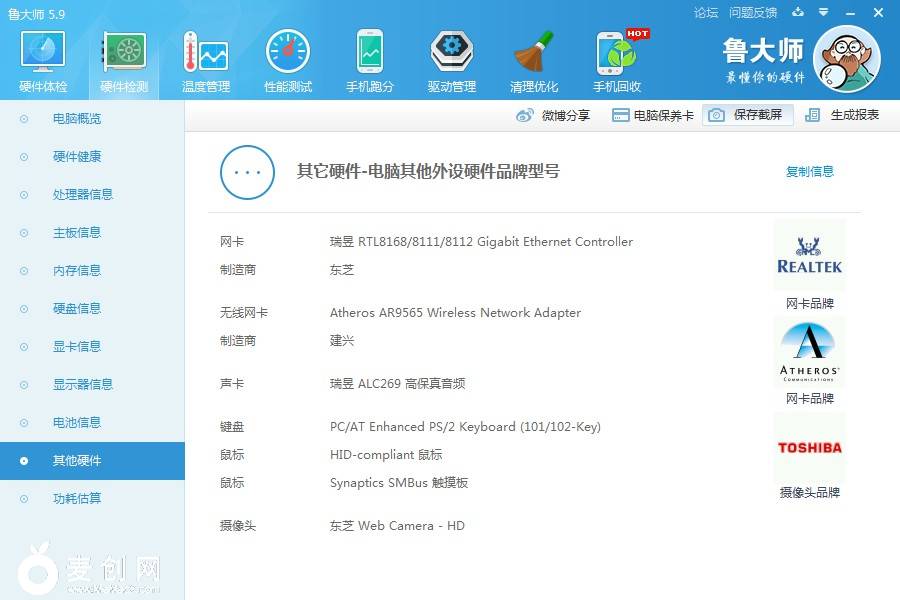The image size is (900, 600).
Task: Click the Toshiba camera brand logo
Action: click(x=809, y=448)
